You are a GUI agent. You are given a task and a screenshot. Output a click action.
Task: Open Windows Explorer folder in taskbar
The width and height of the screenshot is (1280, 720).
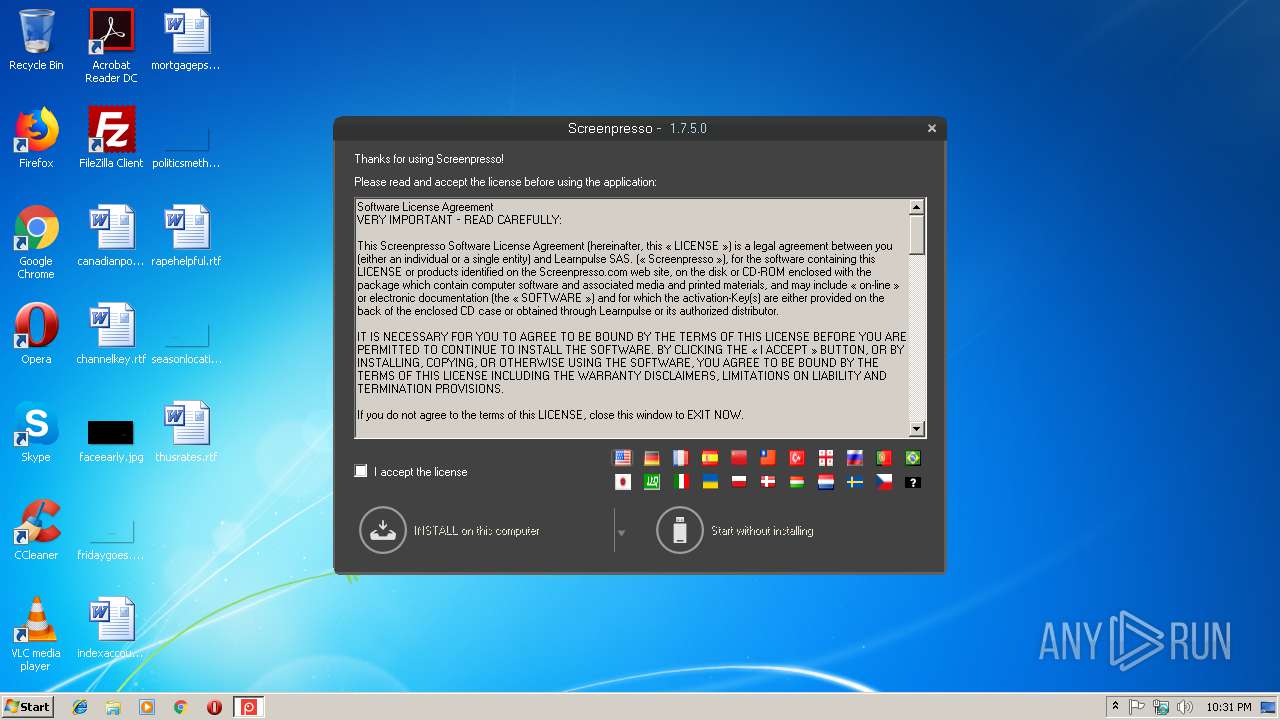(x=113, y=707)
